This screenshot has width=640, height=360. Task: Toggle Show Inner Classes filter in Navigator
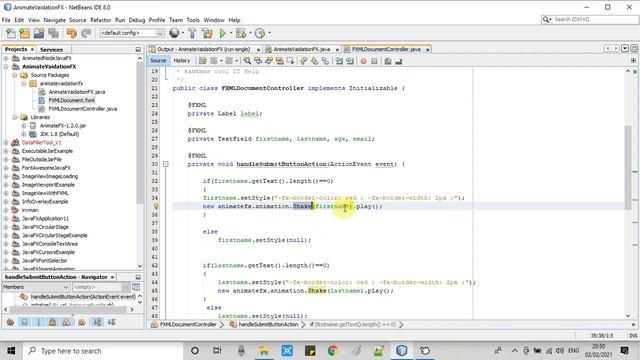[67, 322]
